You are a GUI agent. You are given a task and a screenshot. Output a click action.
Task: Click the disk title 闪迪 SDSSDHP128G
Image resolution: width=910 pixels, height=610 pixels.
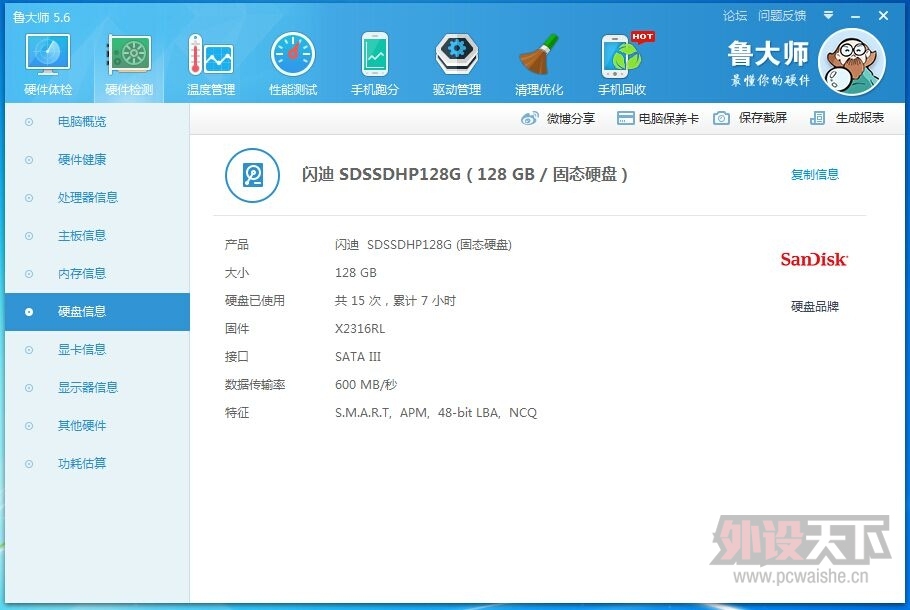click(464, 174)
